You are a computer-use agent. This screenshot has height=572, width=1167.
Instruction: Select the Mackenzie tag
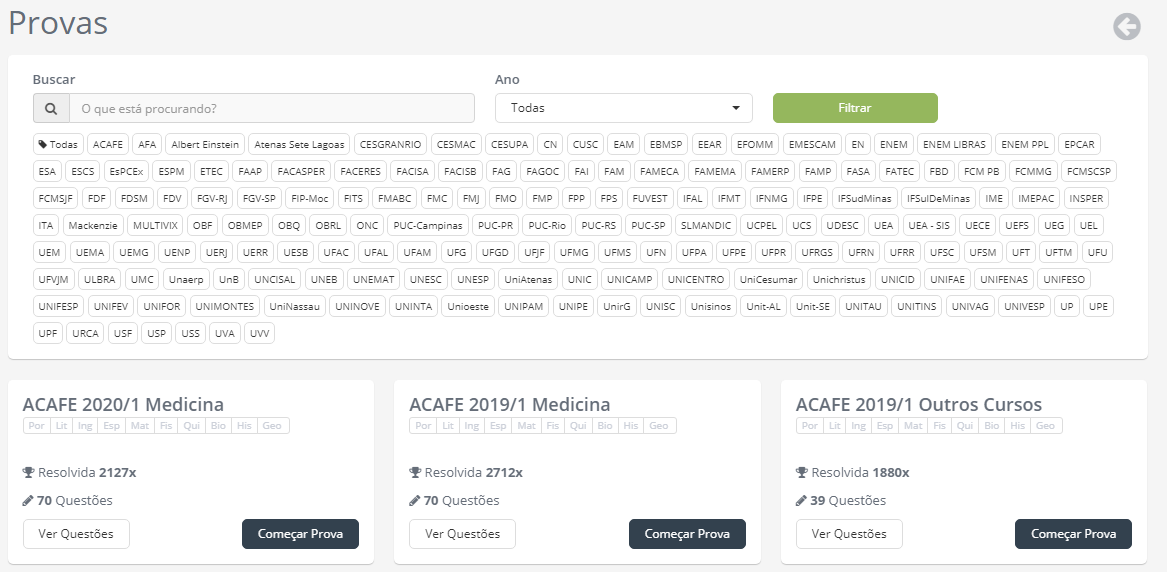pos(93,225)
